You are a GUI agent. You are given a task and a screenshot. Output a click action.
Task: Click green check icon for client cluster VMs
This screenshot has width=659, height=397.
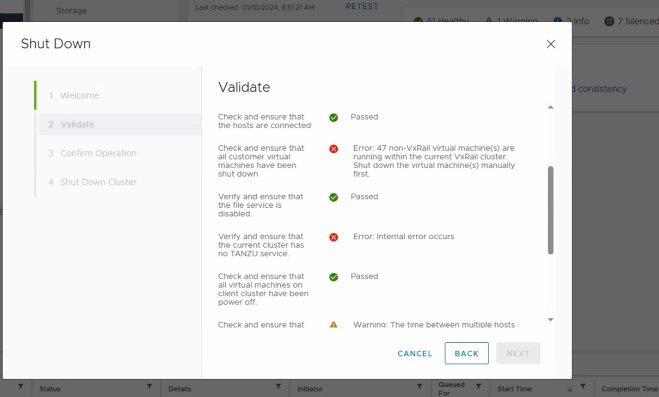coord(334,277)
